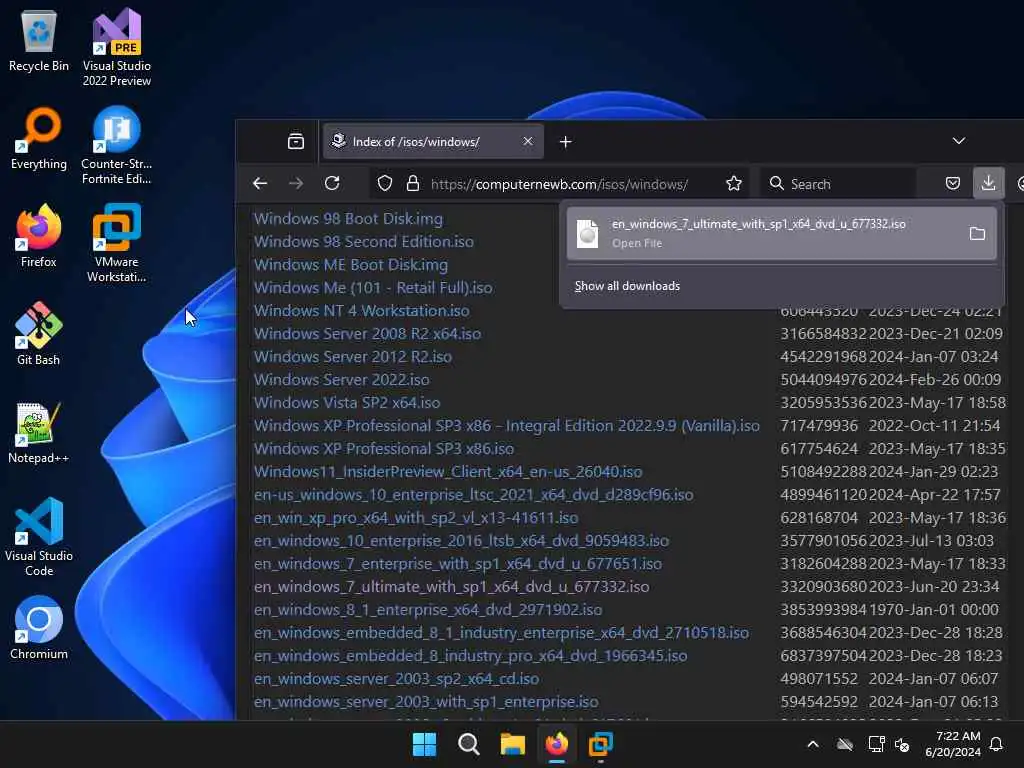The width and height of the screenshot is (1024, 768).
Task: Open Windows Server 2012 R2.iso link
Action: (x=353, y=357)
